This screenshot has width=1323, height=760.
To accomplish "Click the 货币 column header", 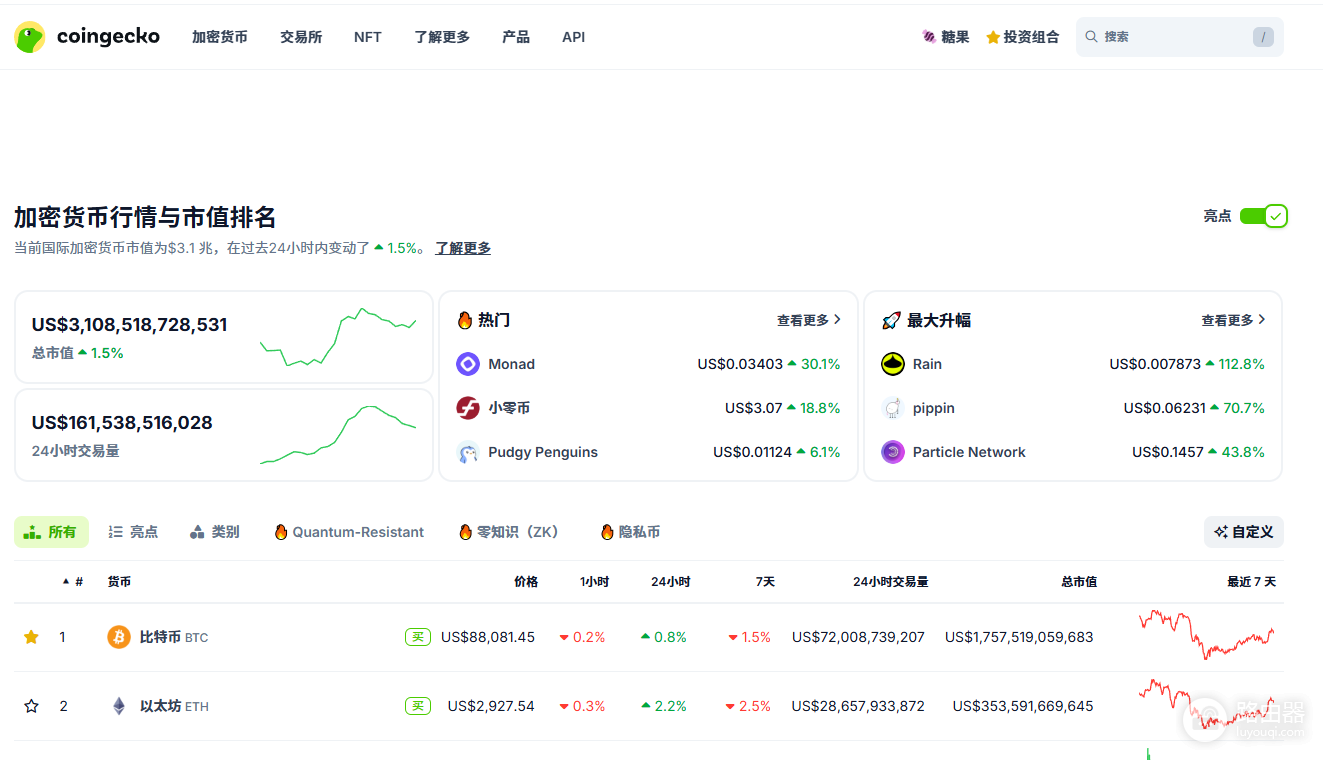I will coord(119,581).
